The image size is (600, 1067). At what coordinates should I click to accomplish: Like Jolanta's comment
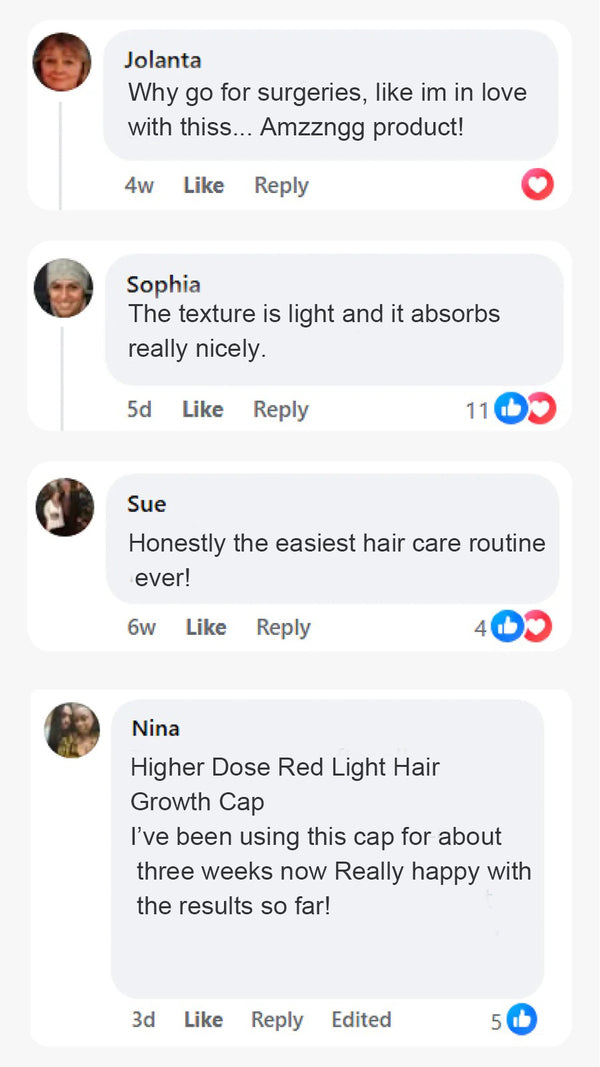pyautogui.click(x=203, y=185)
